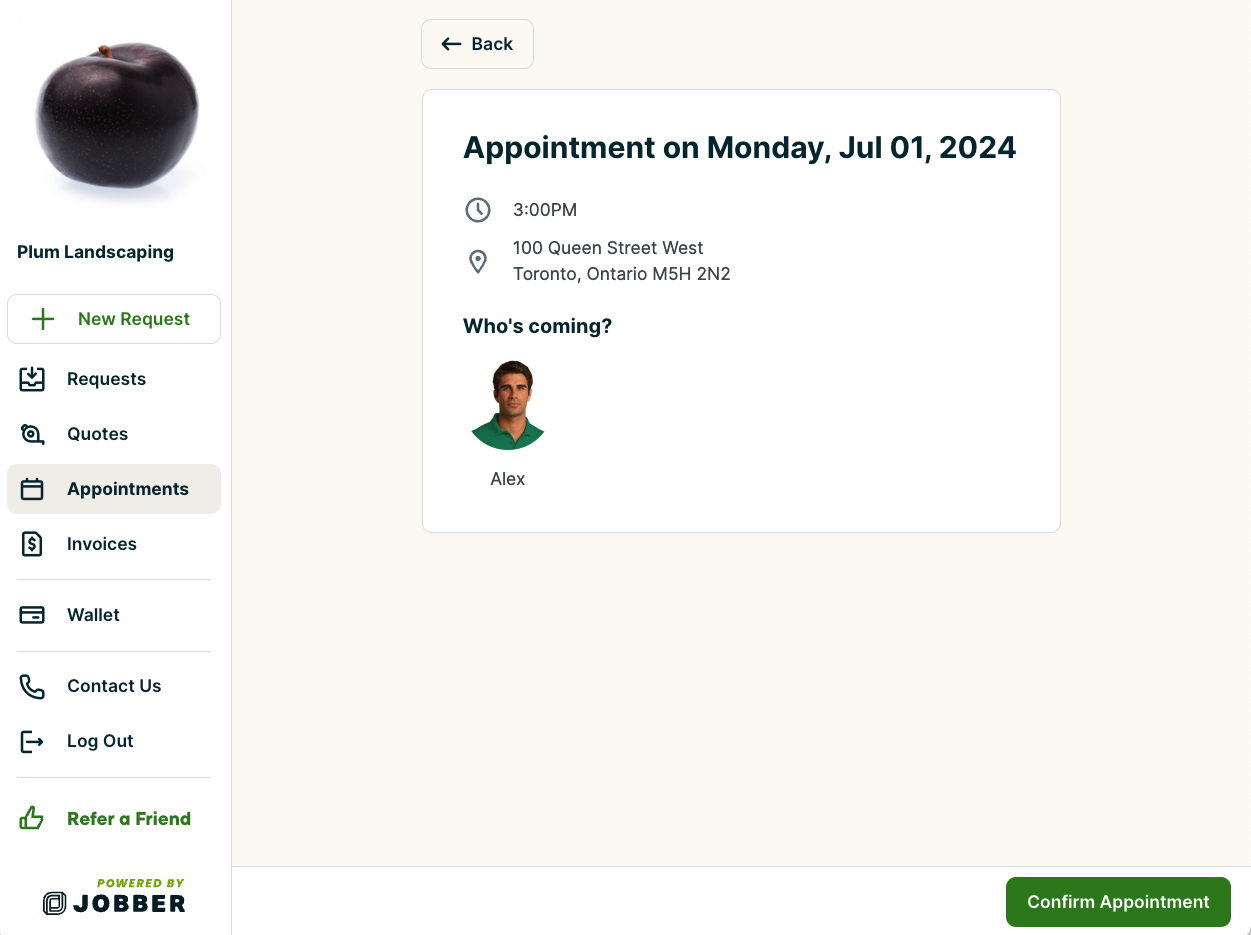Select the Requests inbox icon
The image size is (1251, 935).
click(31, 379)
